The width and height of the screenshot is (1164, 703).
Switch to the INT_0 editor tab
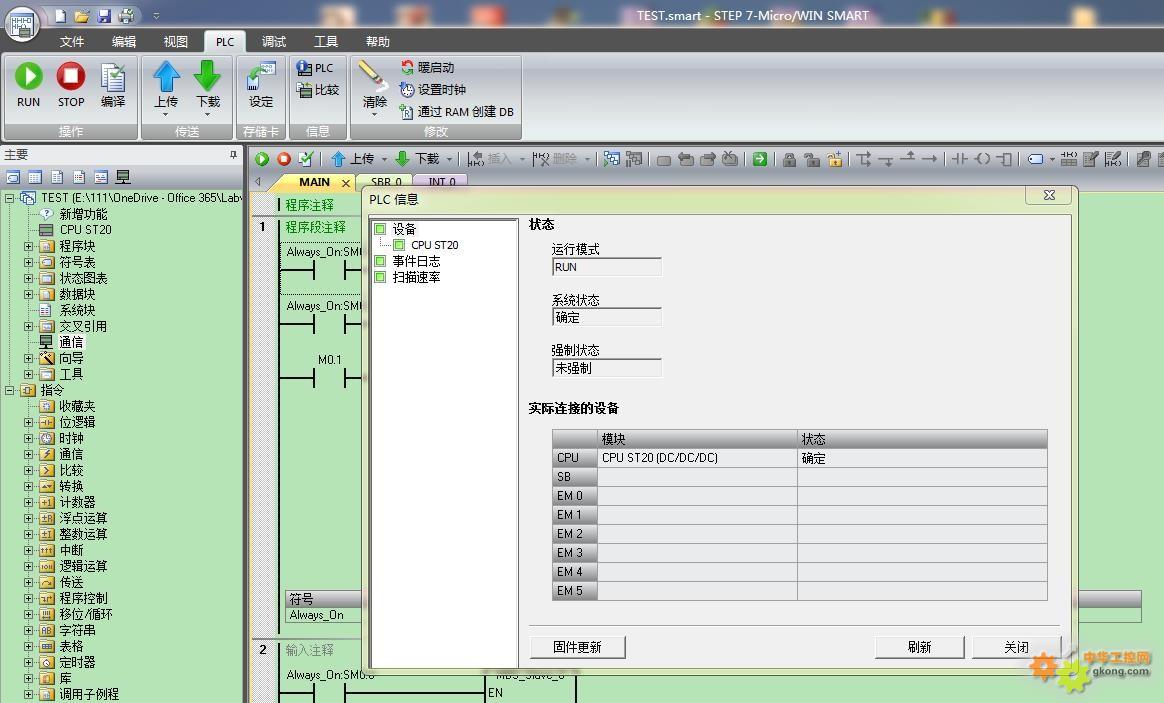point(442,182)
